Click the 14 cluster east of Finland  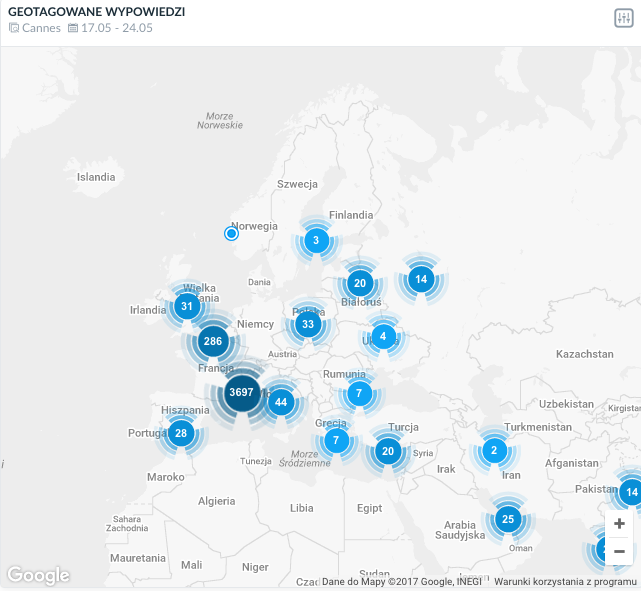point(421,280)
